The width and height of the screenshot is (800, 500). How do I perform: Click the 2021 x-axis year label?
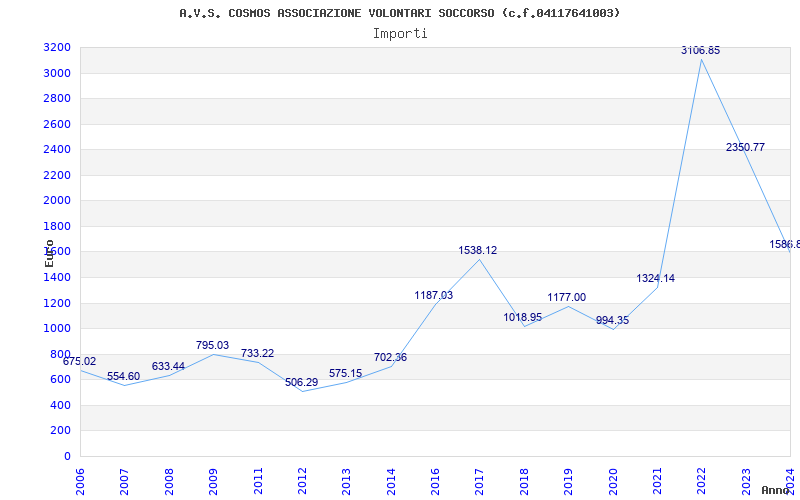[x=657, y=481]
